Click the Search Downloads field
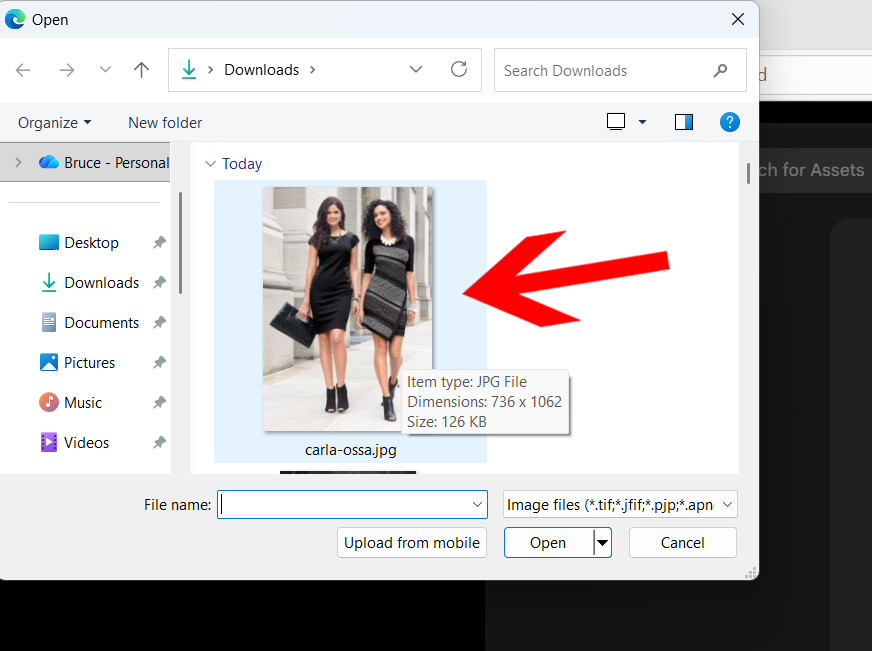Viewport: 872px width, 651px height. pyautogui.click(x=620, y=70)
